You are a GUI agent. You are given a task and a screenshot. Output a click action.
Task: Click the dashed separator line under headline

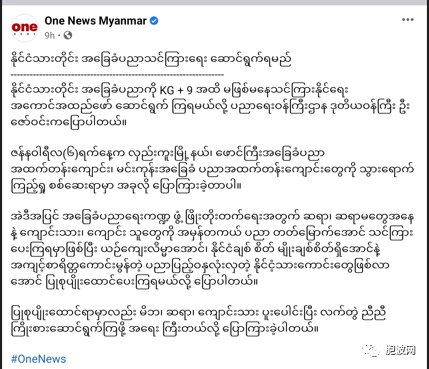(117, 75)
